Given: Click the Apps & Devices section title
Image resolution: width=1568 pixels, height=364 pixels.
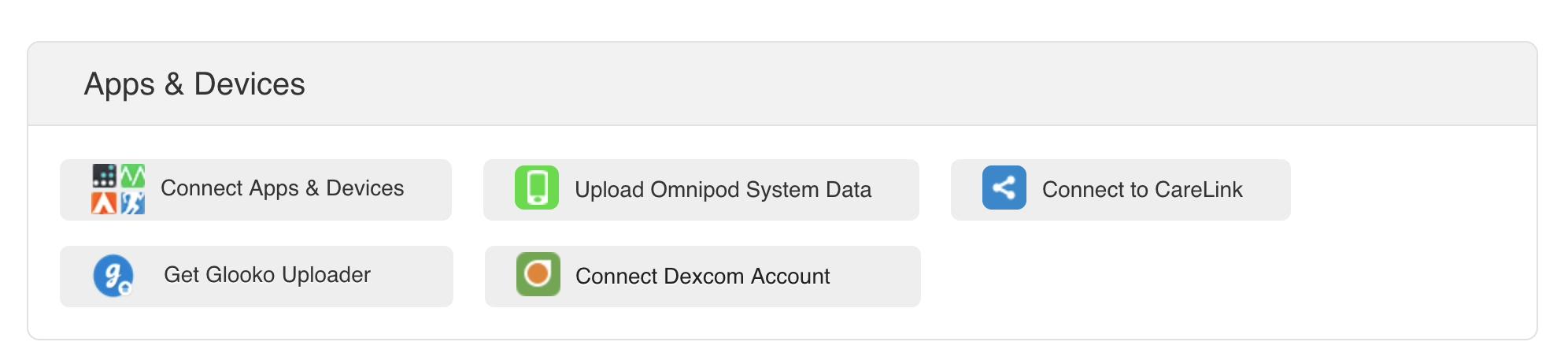Looking at the screenshot, I should (194, 84).
